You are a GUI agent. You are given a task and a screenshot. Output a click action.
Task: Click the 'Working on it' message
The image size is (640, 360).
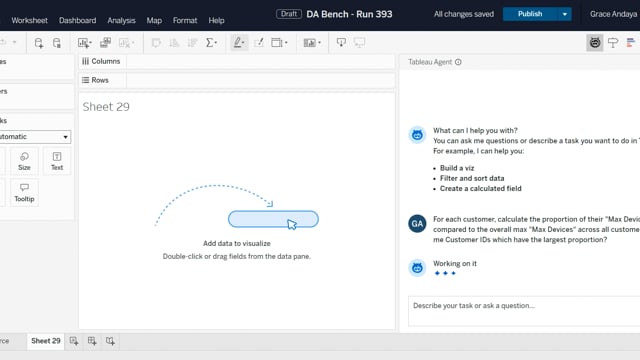click(x=455, y=264)
